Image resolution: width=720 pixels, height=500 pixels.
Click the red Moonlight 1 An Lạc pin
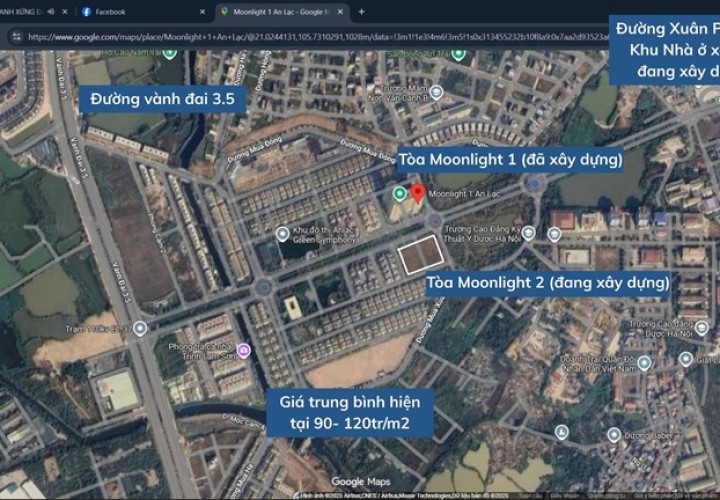point(417,190)
